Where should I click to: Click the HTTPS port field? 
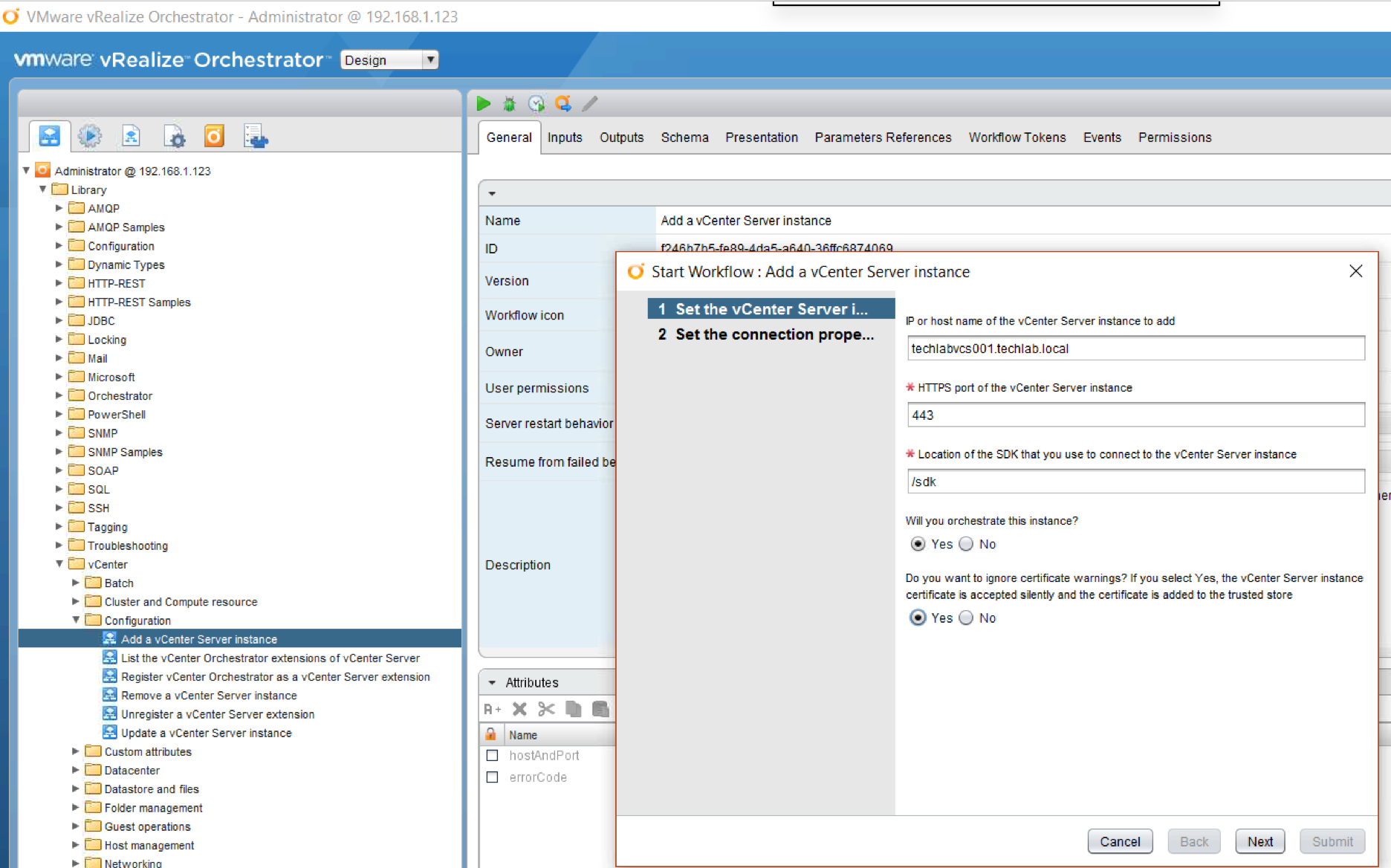pyautogui.click(x=1135, y=415)
